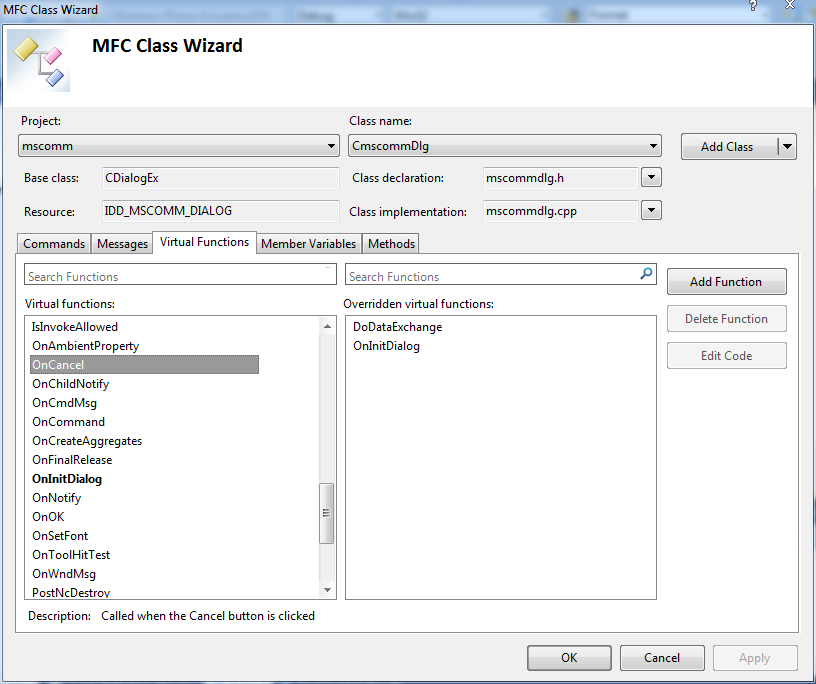816x684 pixels.
Task: Click the Edit Code button
Action: pyautogui.click(x=726, y=356)
